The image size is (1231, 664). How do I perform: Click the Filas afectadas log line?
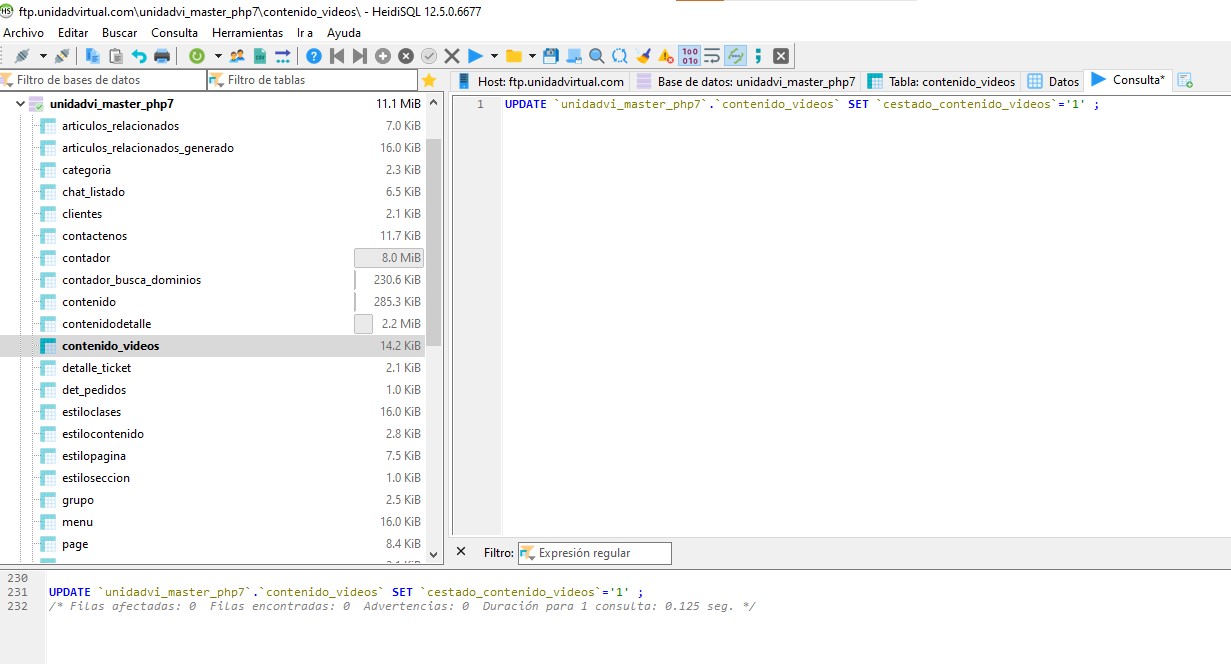coord(402,606)
